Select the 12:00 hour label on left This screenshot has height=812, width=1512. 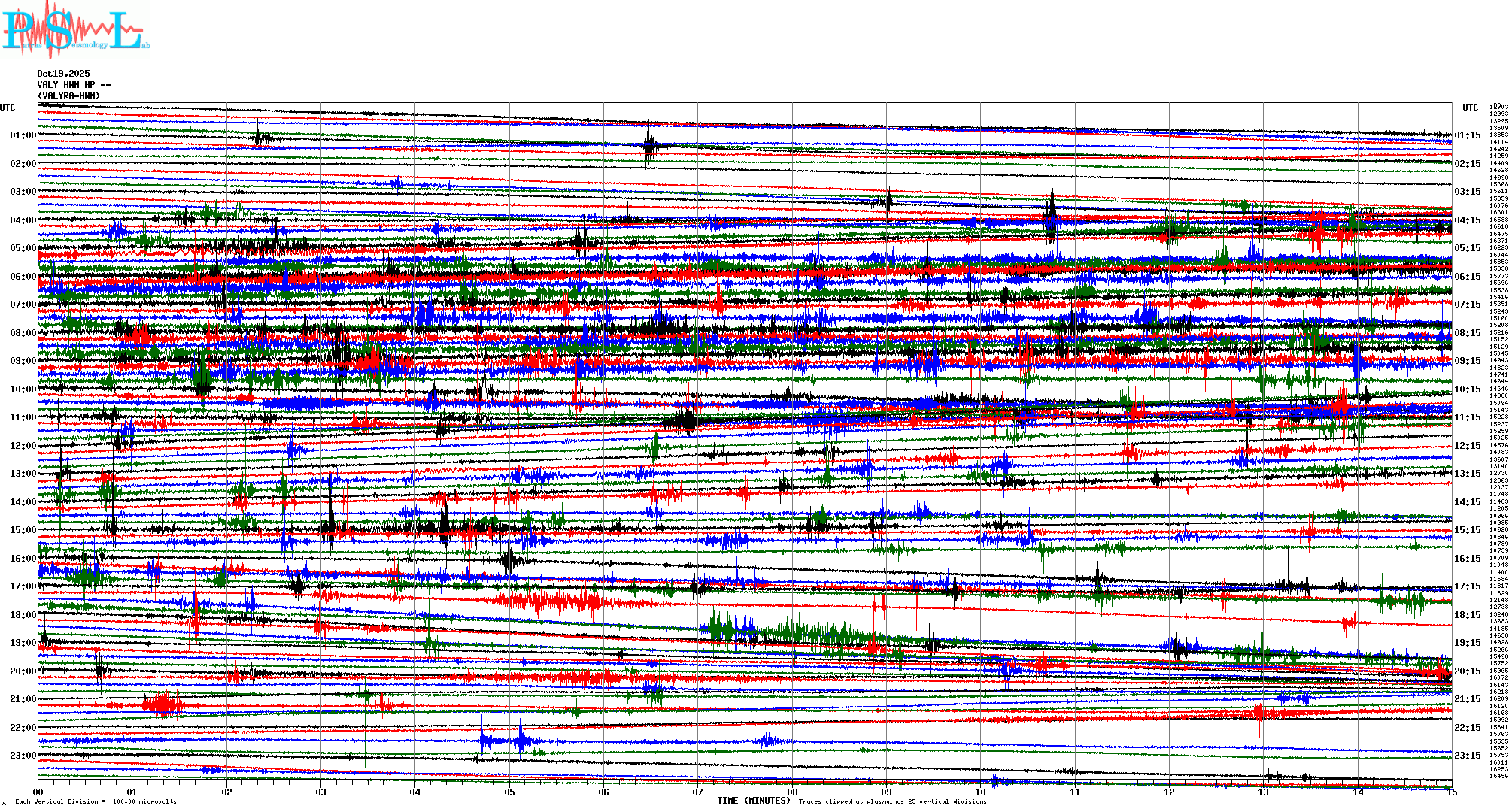23,446
